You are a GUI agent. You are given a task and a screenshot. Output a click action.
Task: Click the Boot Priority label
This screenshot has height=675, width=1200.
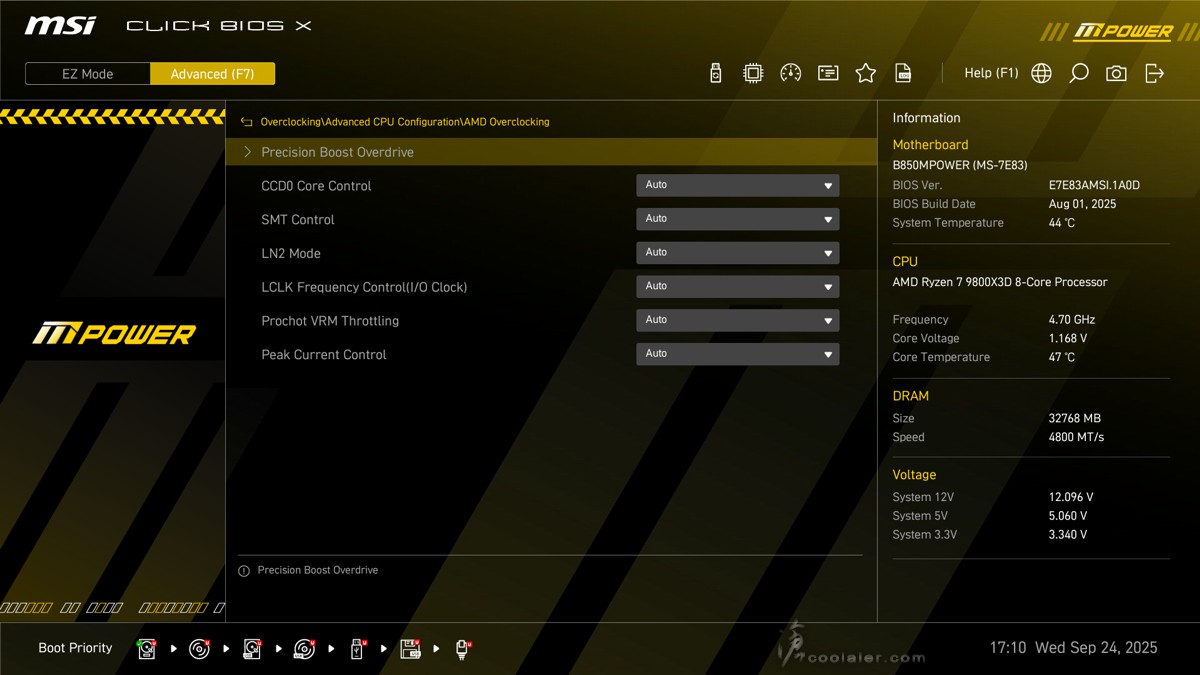(x=75, y=648)
